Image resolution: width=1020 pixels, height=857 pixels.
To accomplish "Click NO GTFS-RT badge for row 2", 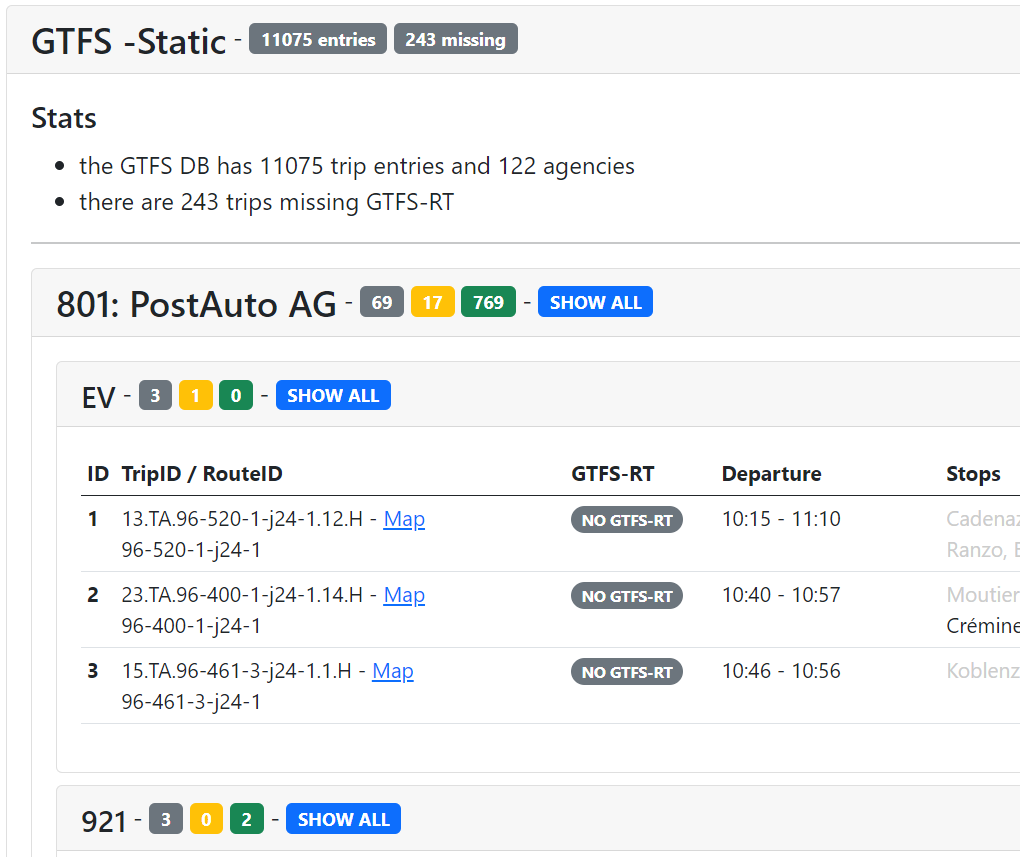I will [x=627, y=596].
